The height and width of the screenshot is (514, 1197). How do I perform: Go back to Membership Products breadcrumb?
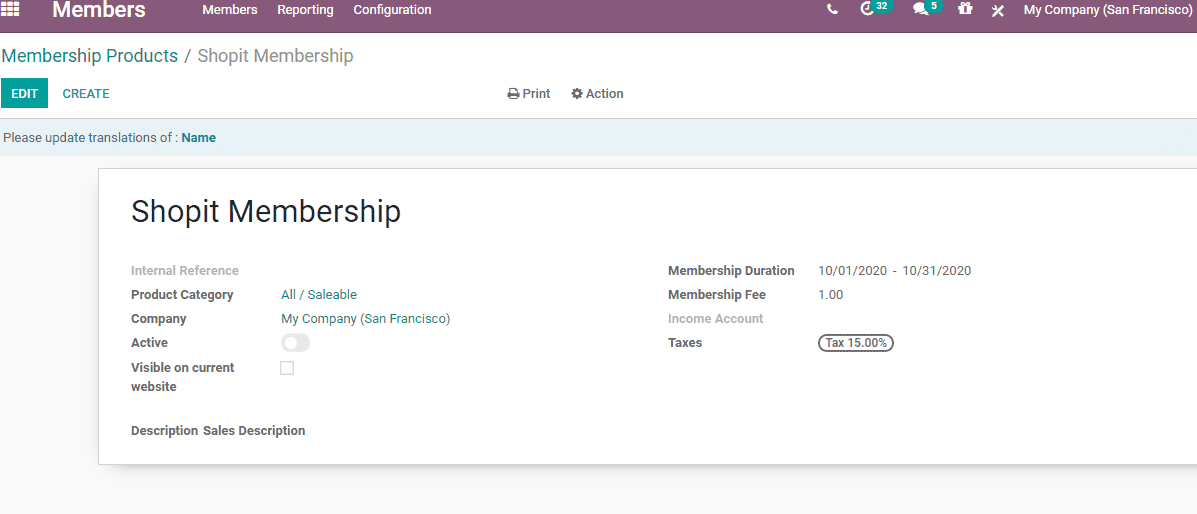[89, 56]
